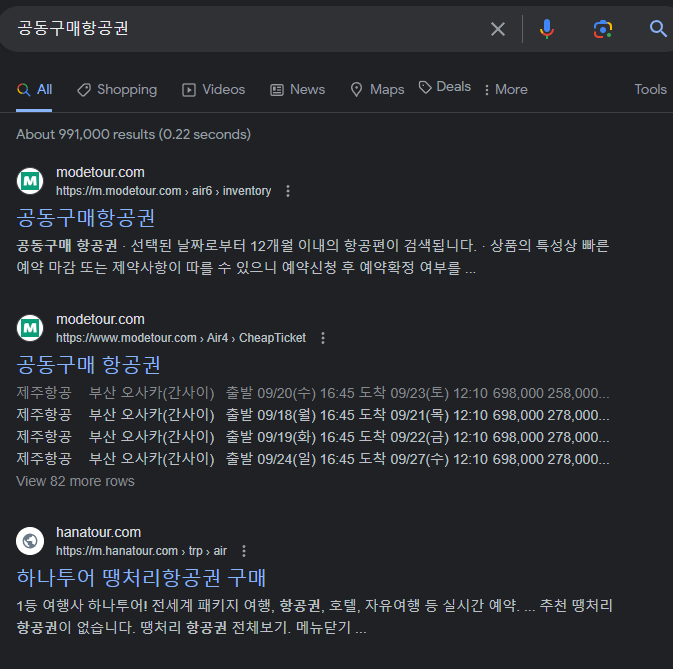
Task: Click the Maps pin icon
Action: pyautogui.click(x=356, y=90)
